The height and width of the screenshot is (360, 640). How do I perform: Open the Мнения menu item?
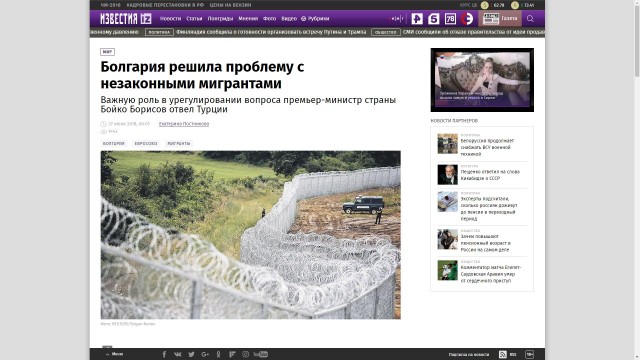[x=248, y=18]
